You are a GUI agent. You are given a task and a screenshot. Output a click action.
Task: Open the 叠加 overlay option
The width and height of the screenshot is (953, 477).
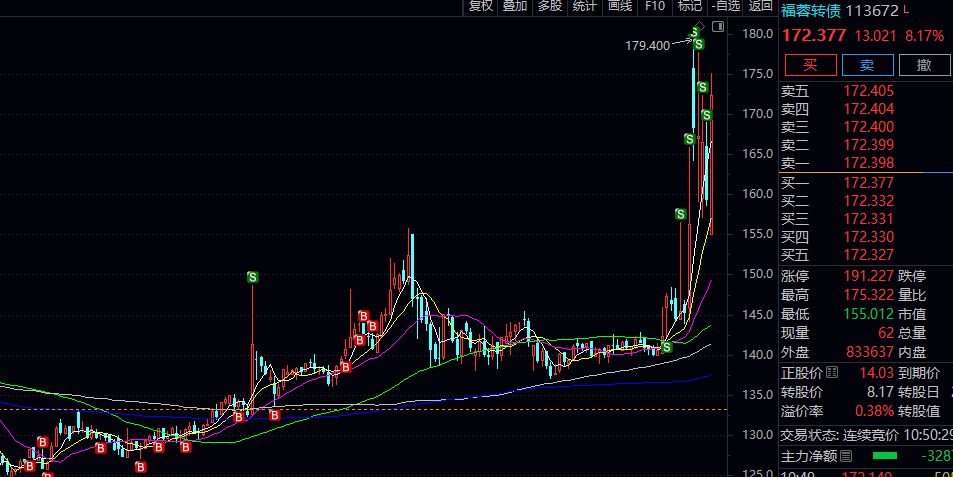tap(515, 6)
